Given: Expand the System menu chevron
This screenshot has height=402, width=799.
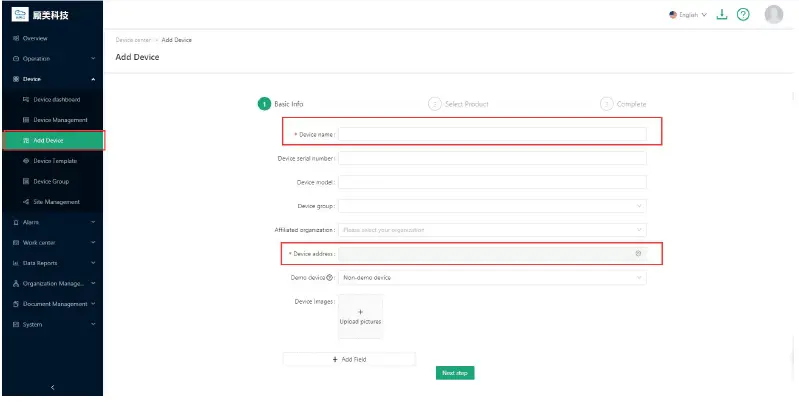Looking at the screenshot, I should pos(93,324).
